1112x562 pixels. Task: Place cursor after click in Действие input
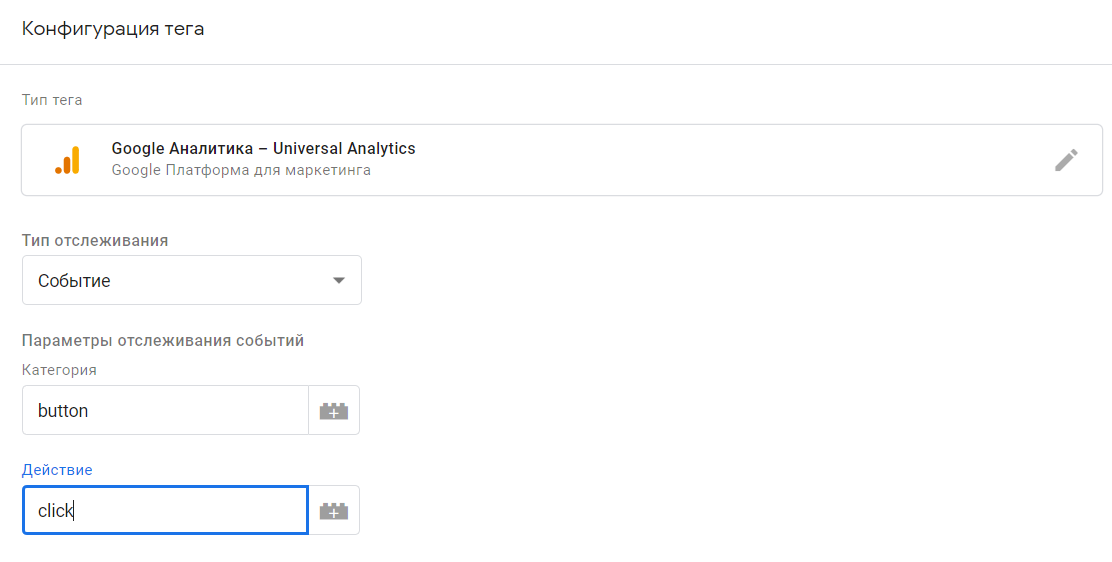(x=76, y=511)
